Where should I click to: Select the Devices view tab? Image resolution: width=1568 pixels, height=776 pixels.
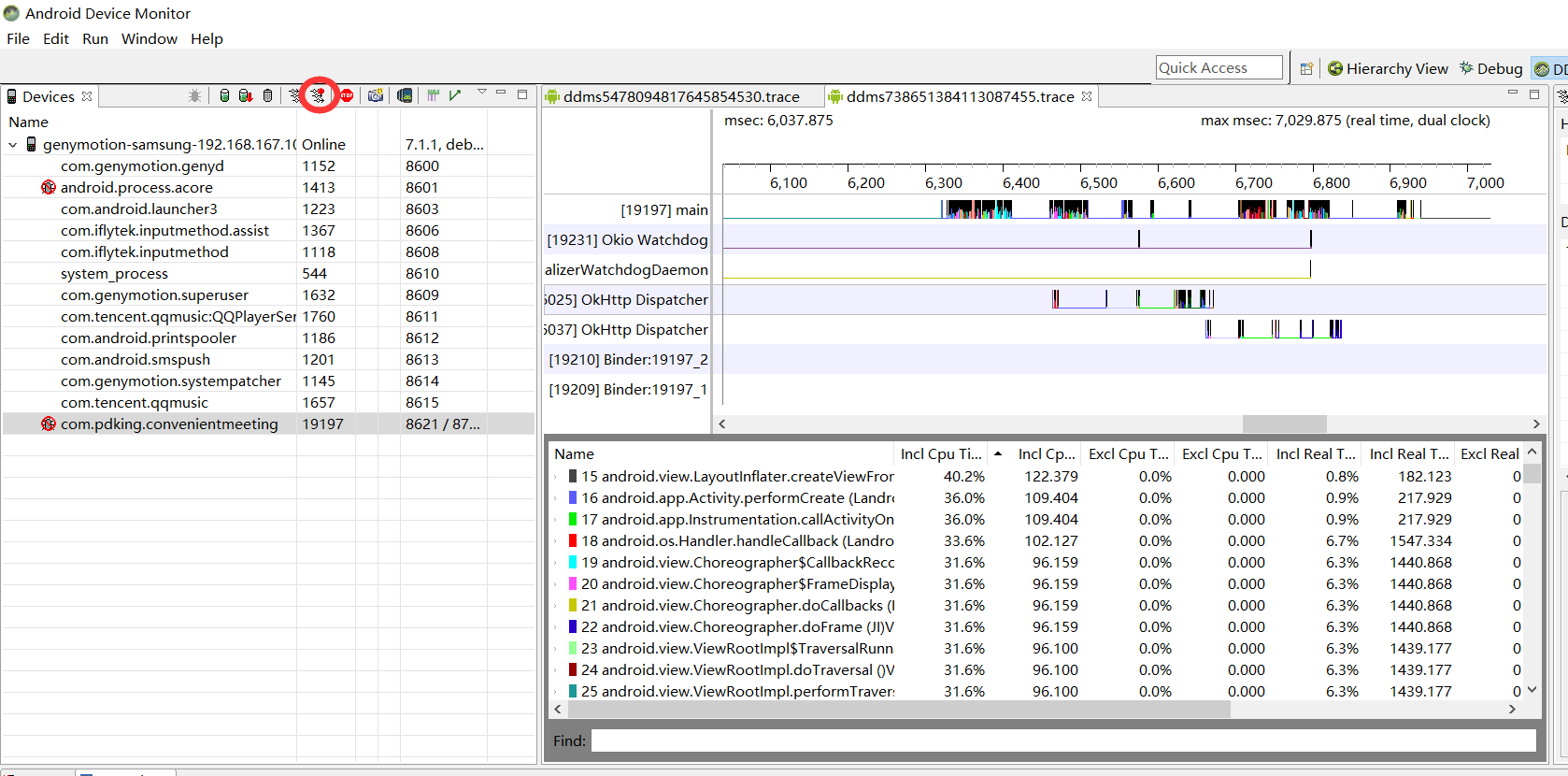tap(49, 96)
